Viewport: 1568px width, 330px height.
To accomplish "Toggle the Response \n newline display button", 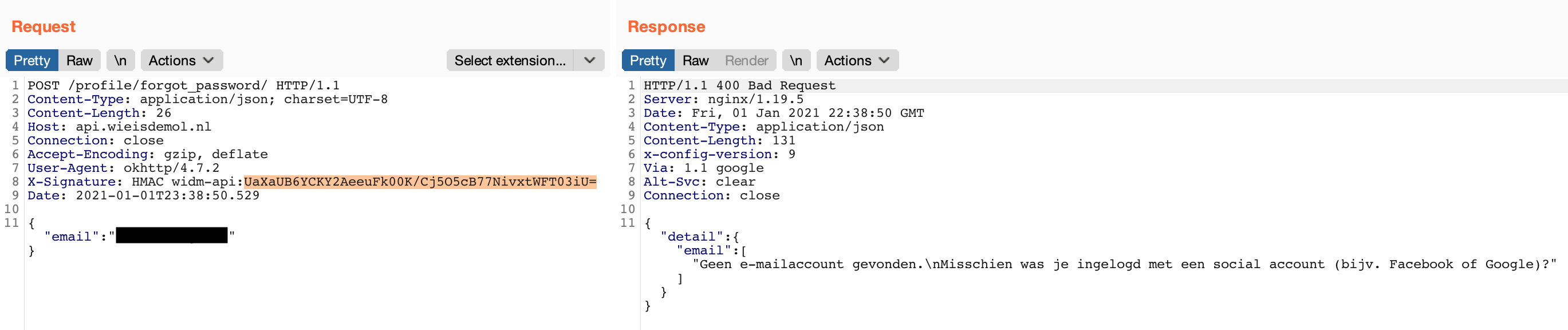I will click(796, 60).
